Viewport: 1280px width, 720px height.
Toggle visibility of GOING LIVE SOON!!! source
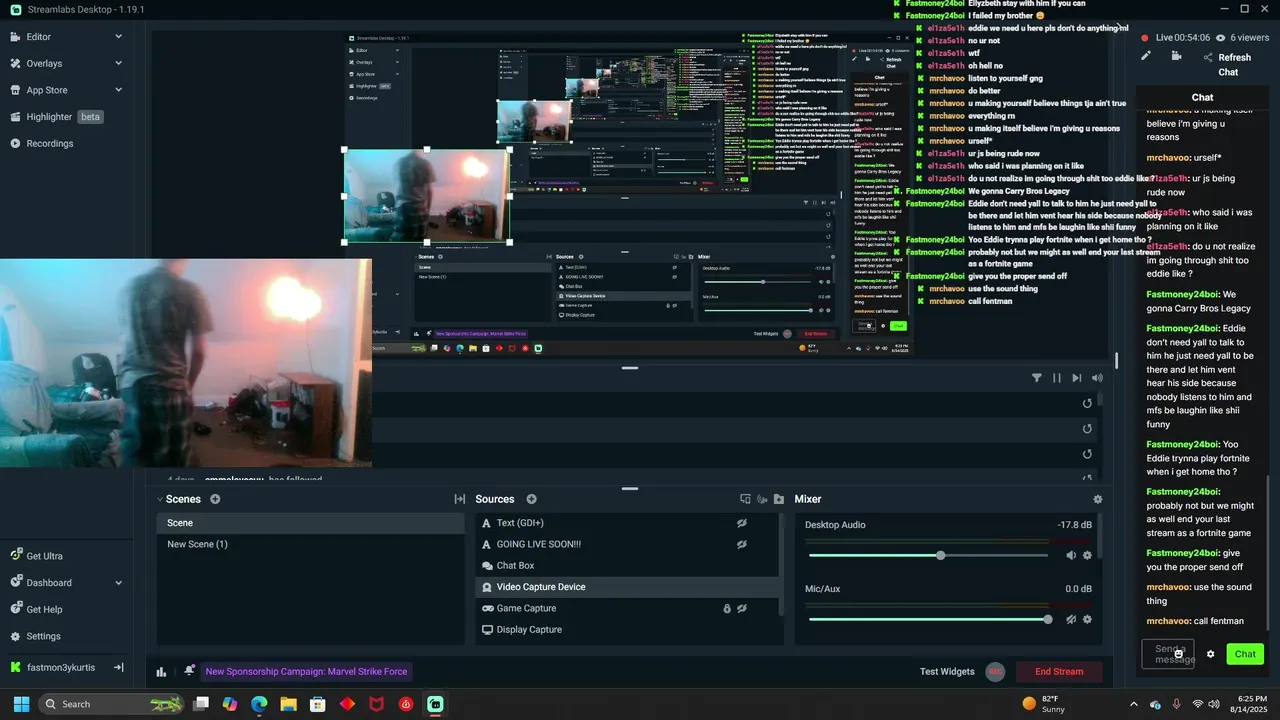pyautogui.click(x=742, y=544)
